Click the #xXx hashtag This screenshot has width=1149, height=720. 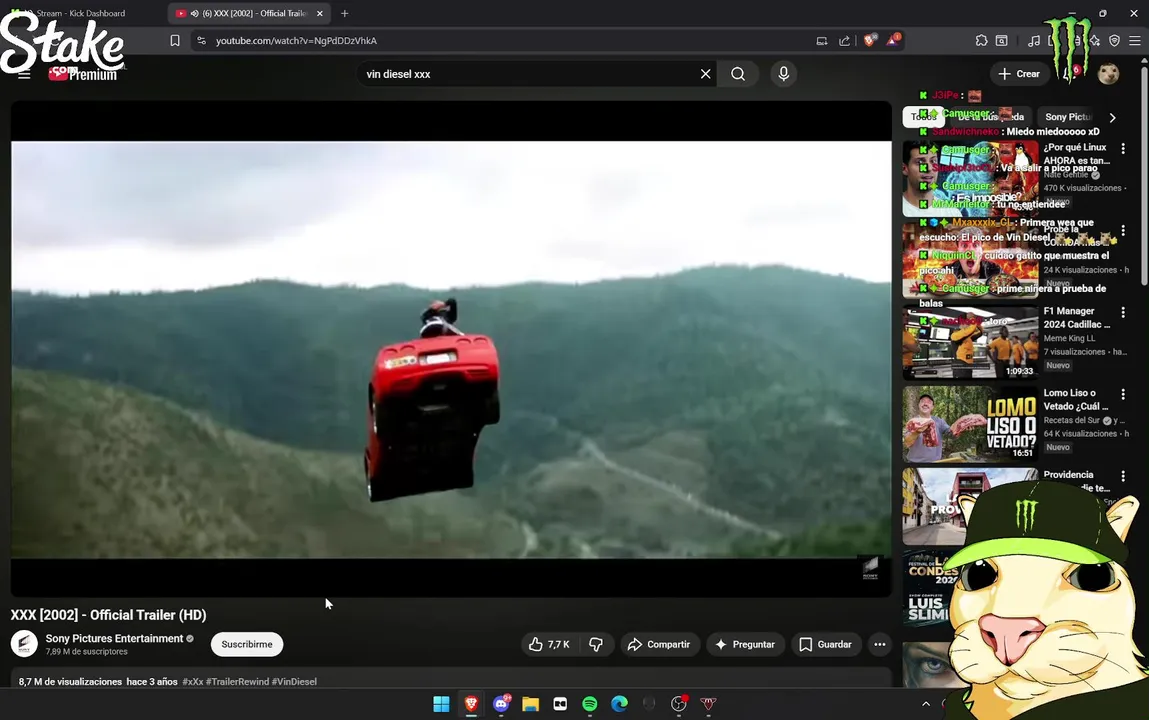pyautogui.click(x=193, y=682)
